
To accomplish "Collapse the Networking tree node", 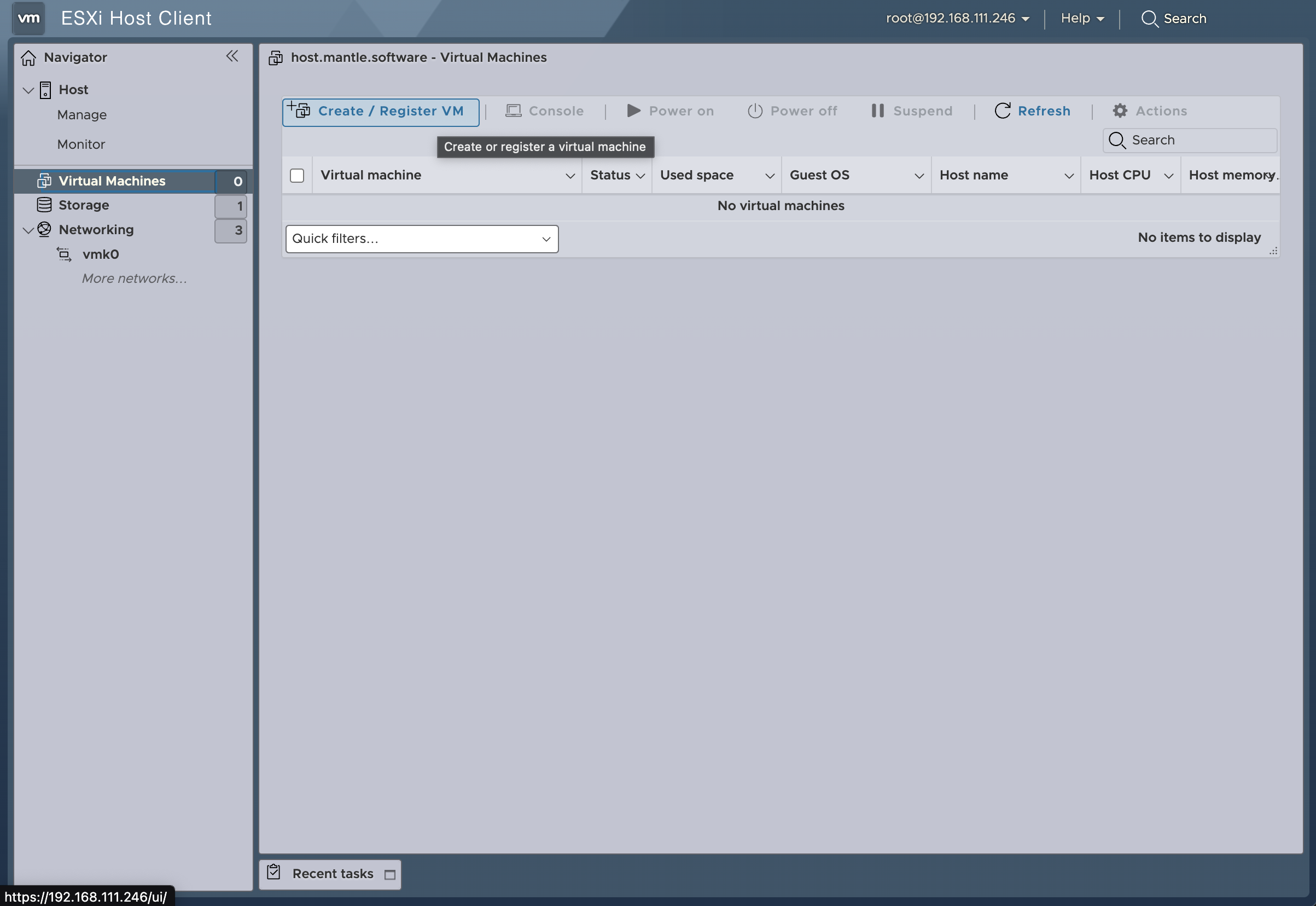I will pyautogui.click(x=28, y=230).
